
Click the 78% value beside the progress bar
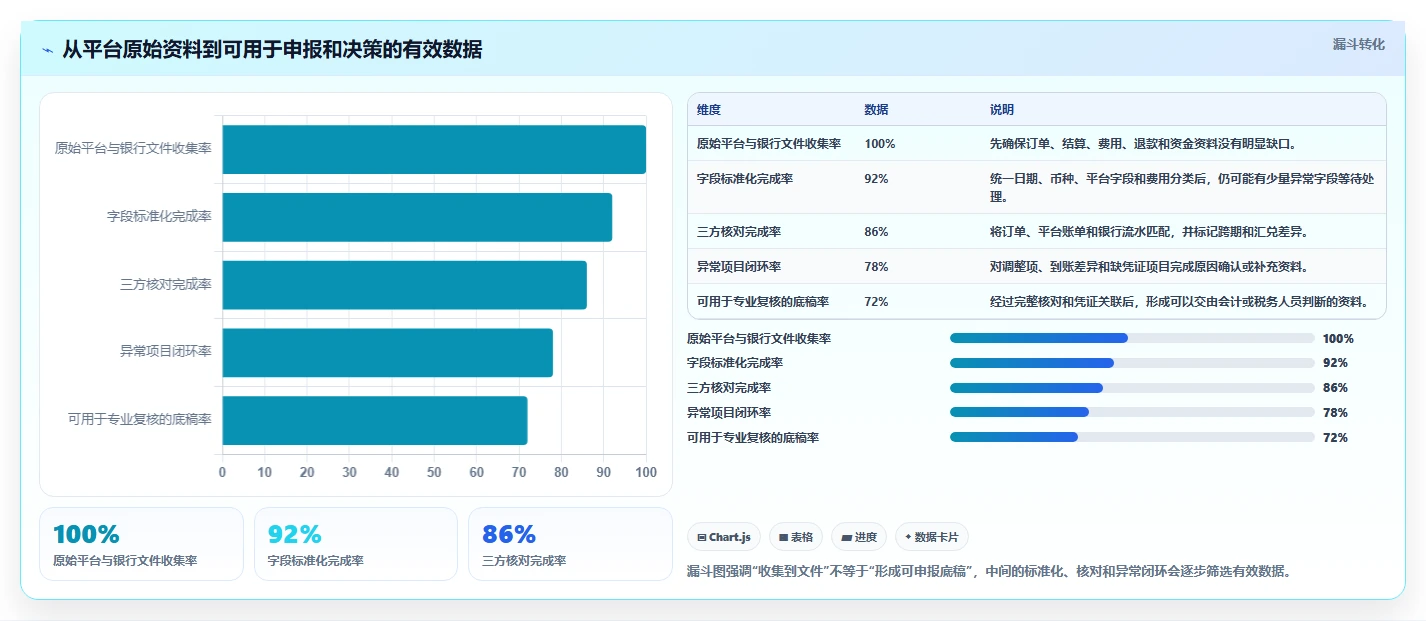point(1335,412)
